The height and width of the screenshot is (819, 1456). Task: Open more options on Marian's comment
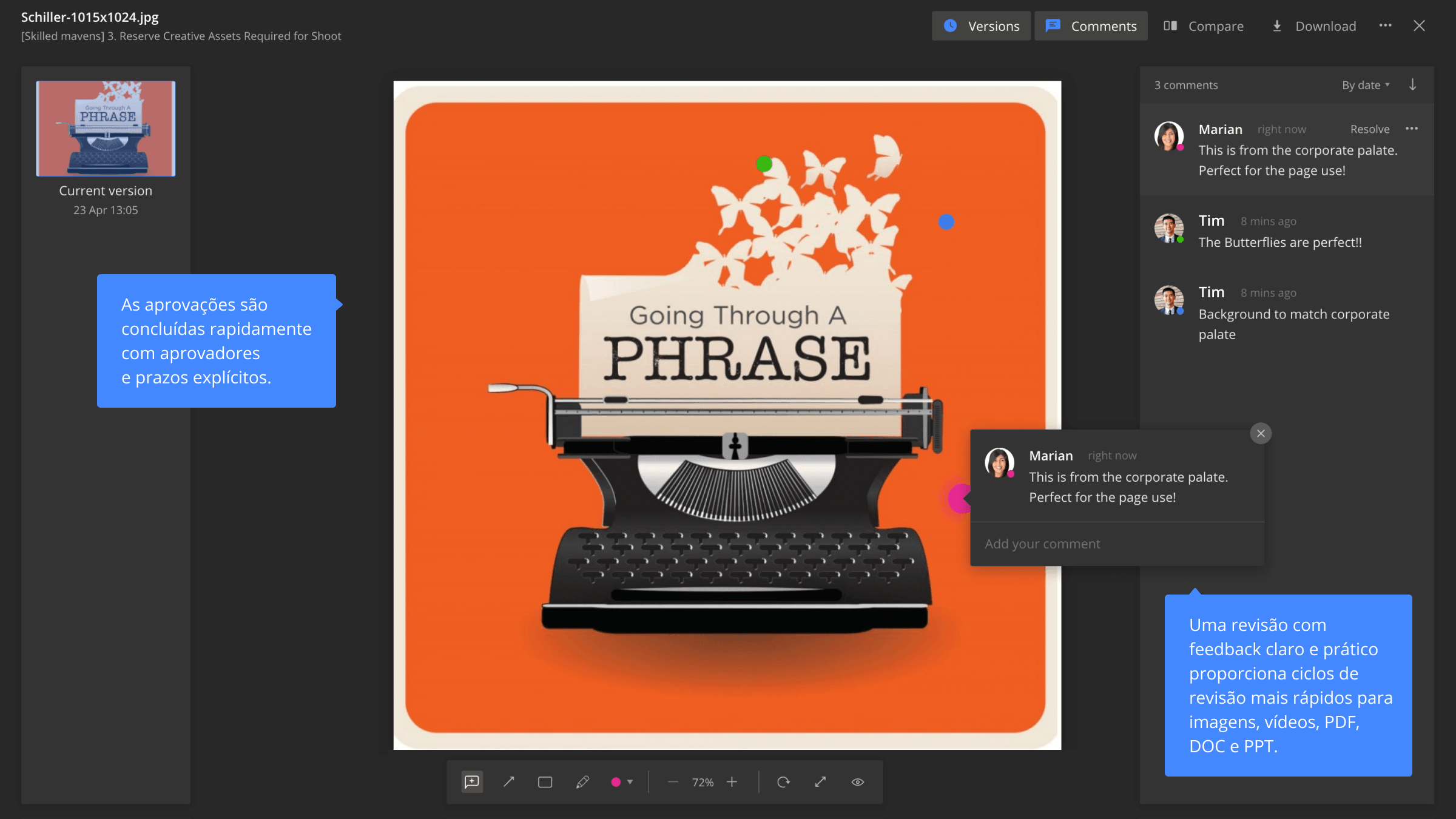click(x=1412, y=129)
